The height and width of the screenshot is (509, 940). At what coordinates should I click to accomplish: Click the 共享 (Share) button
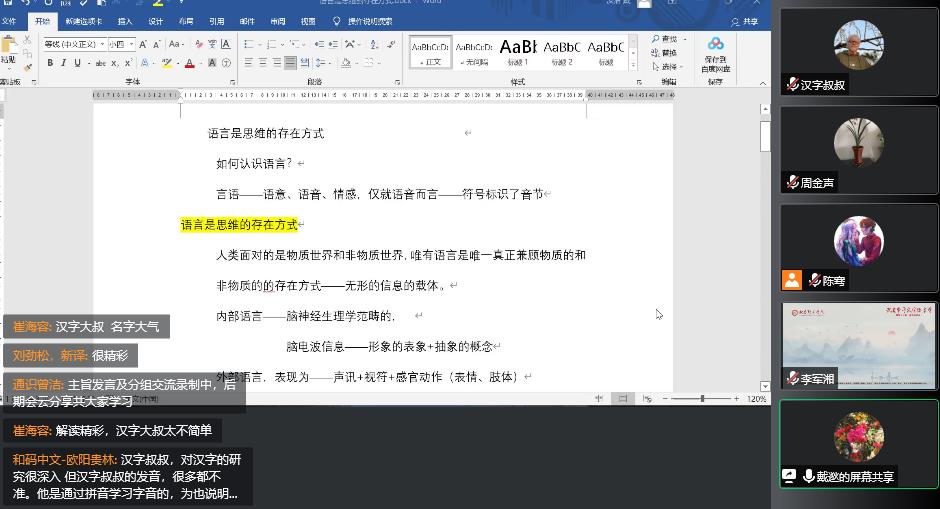tap(744, 21)
